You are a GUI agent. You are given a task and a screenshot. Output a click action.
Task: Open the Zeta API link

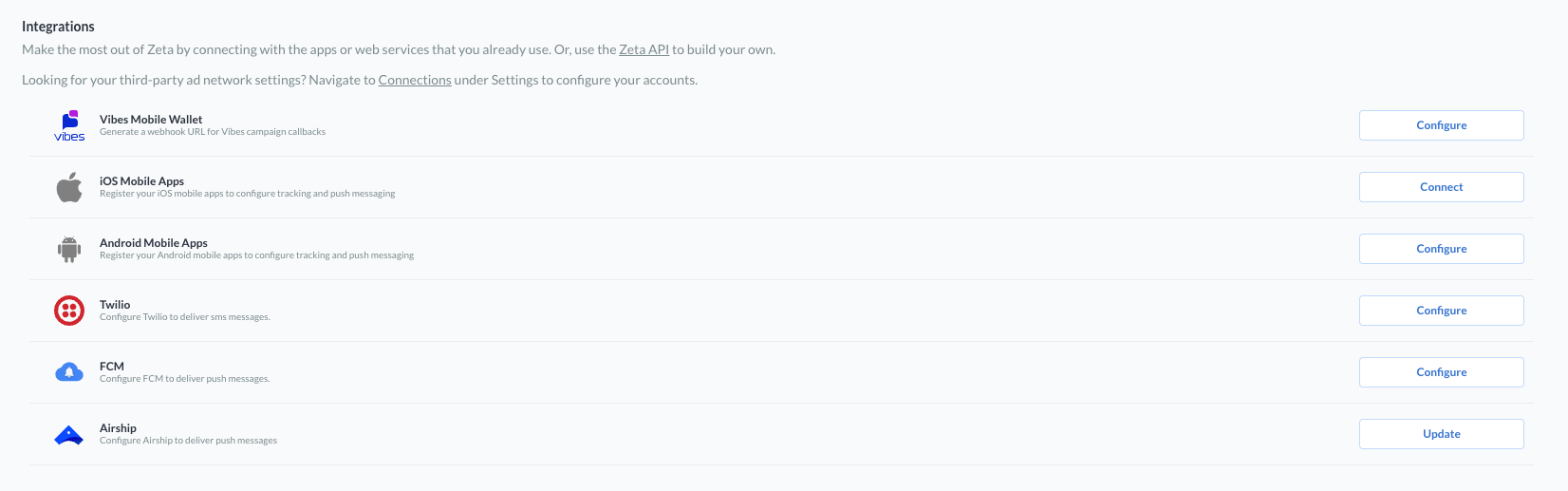click(644, 49)
